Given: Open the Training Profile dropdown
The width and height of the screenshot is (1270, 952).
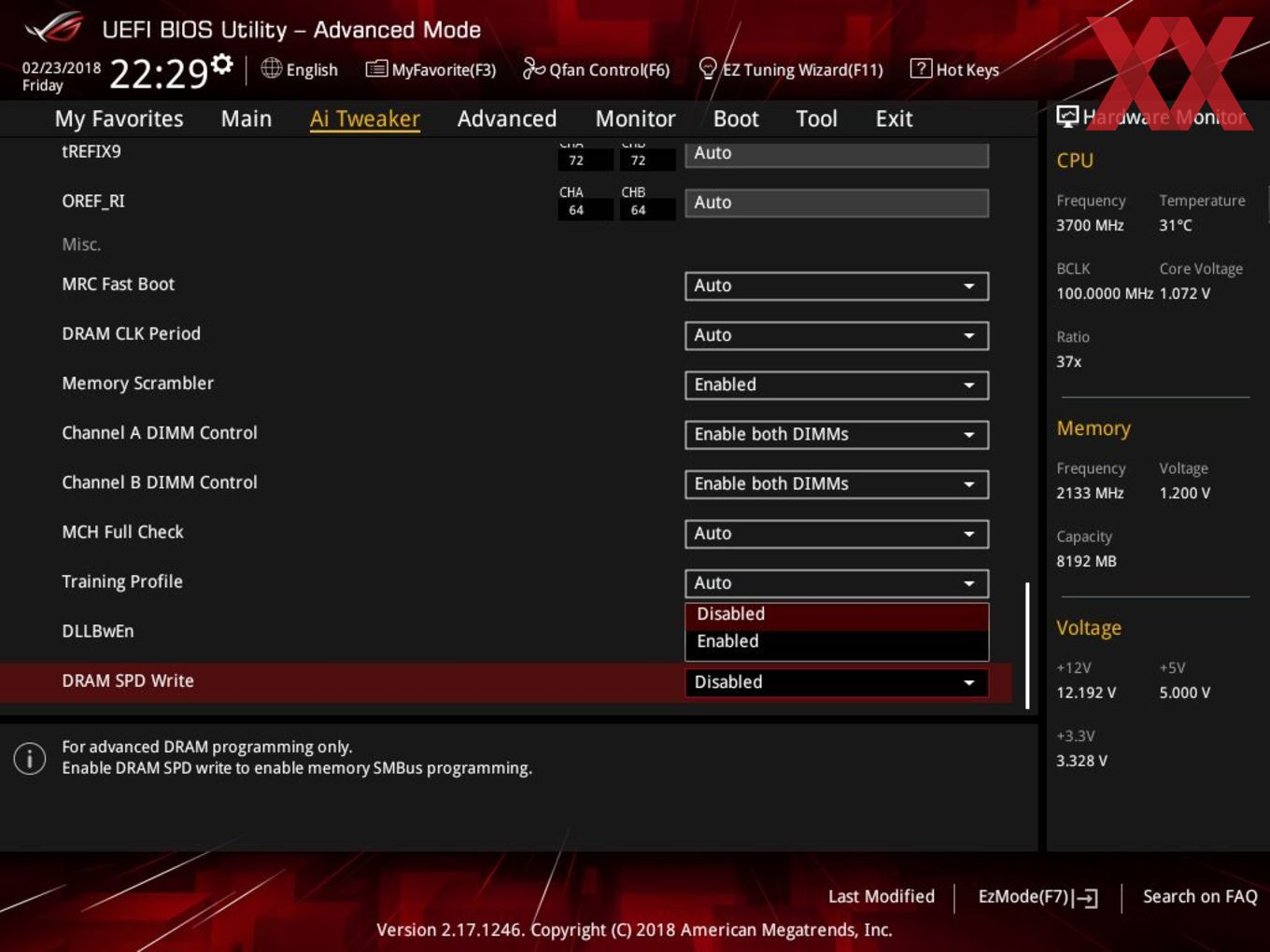Looking at the screenshot, I should pos(837,582).
